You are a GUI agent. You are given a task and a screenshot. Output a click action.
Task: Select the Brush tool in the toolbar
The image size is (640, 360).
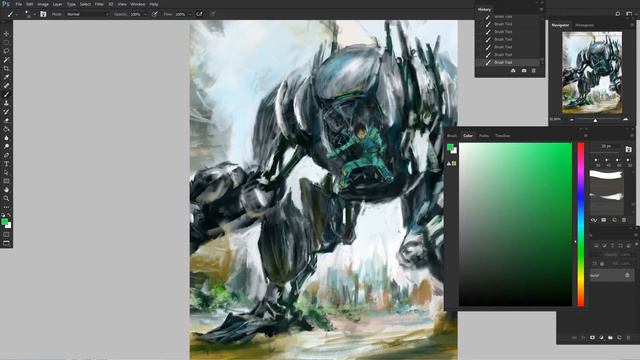point(6,94)
